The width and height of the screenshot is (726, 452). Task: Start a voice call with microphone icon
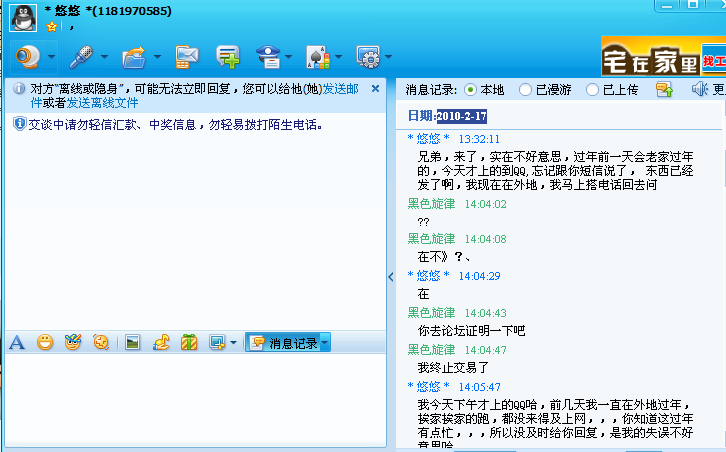tap(81, 57)
